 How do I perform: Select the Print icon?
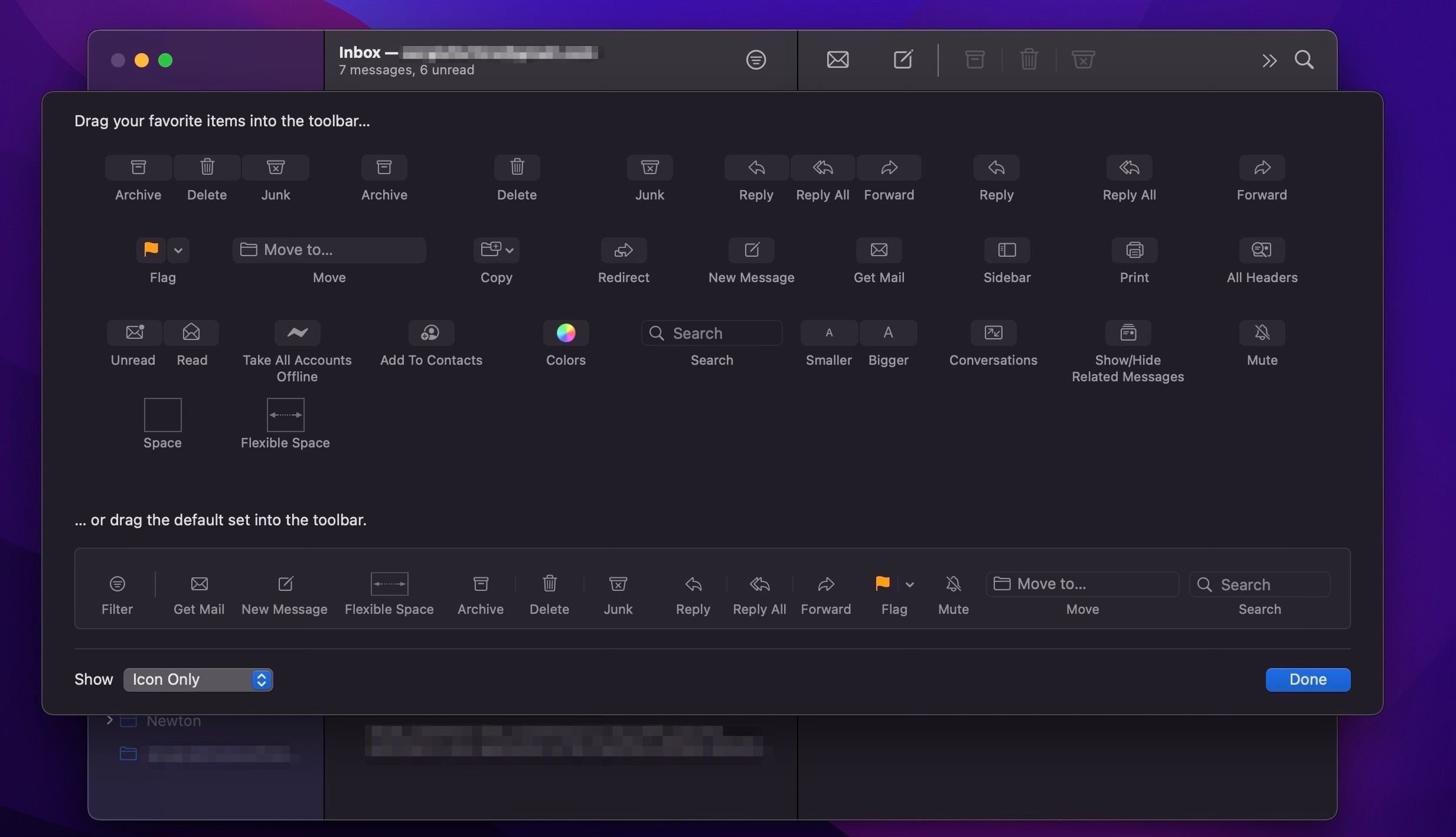click(1134, 250)
